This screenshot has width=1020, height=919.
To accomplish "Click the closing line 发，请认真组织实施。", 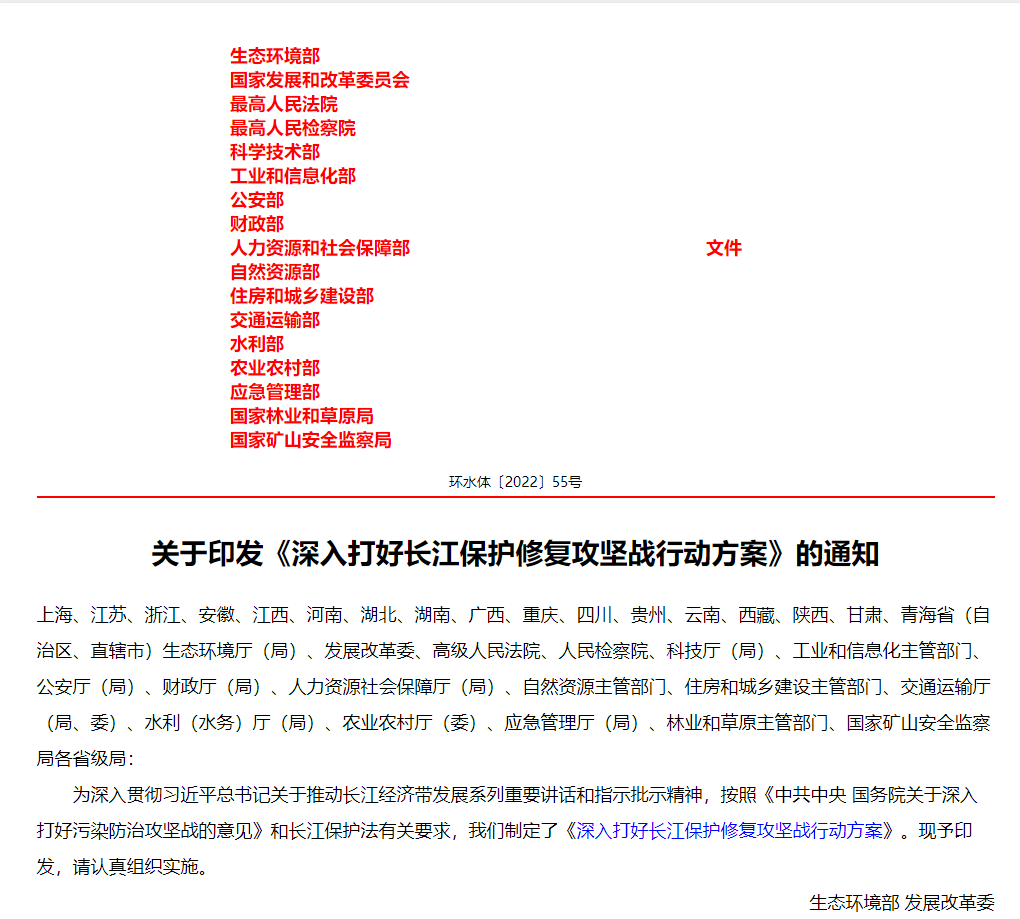I will click(122, 867).
